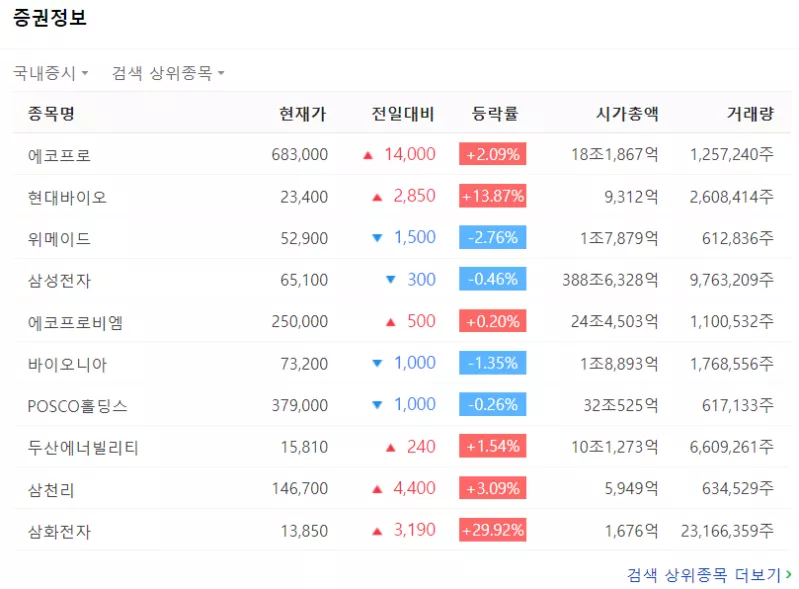Click the 23,166,359주 volume
This screenshot has width=799, height=589.
click(x=727, y=530)
